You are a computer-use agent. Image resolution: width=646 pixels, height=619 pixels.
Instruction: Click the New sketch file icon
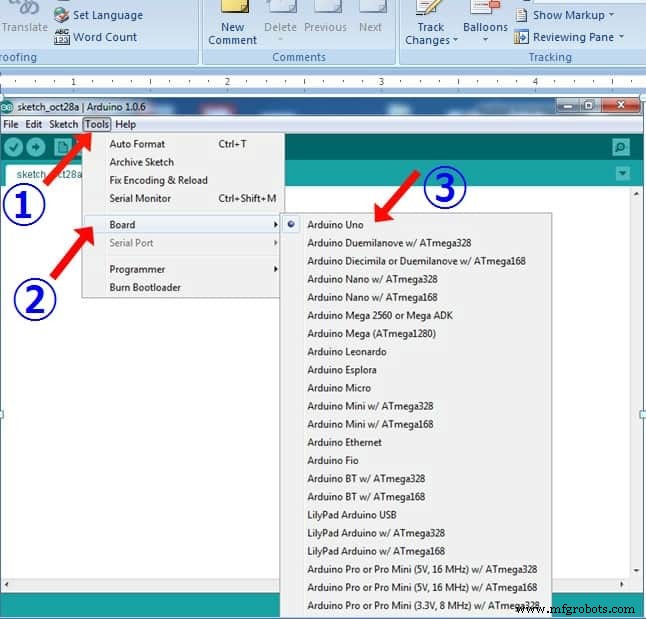tap(62, 147)
